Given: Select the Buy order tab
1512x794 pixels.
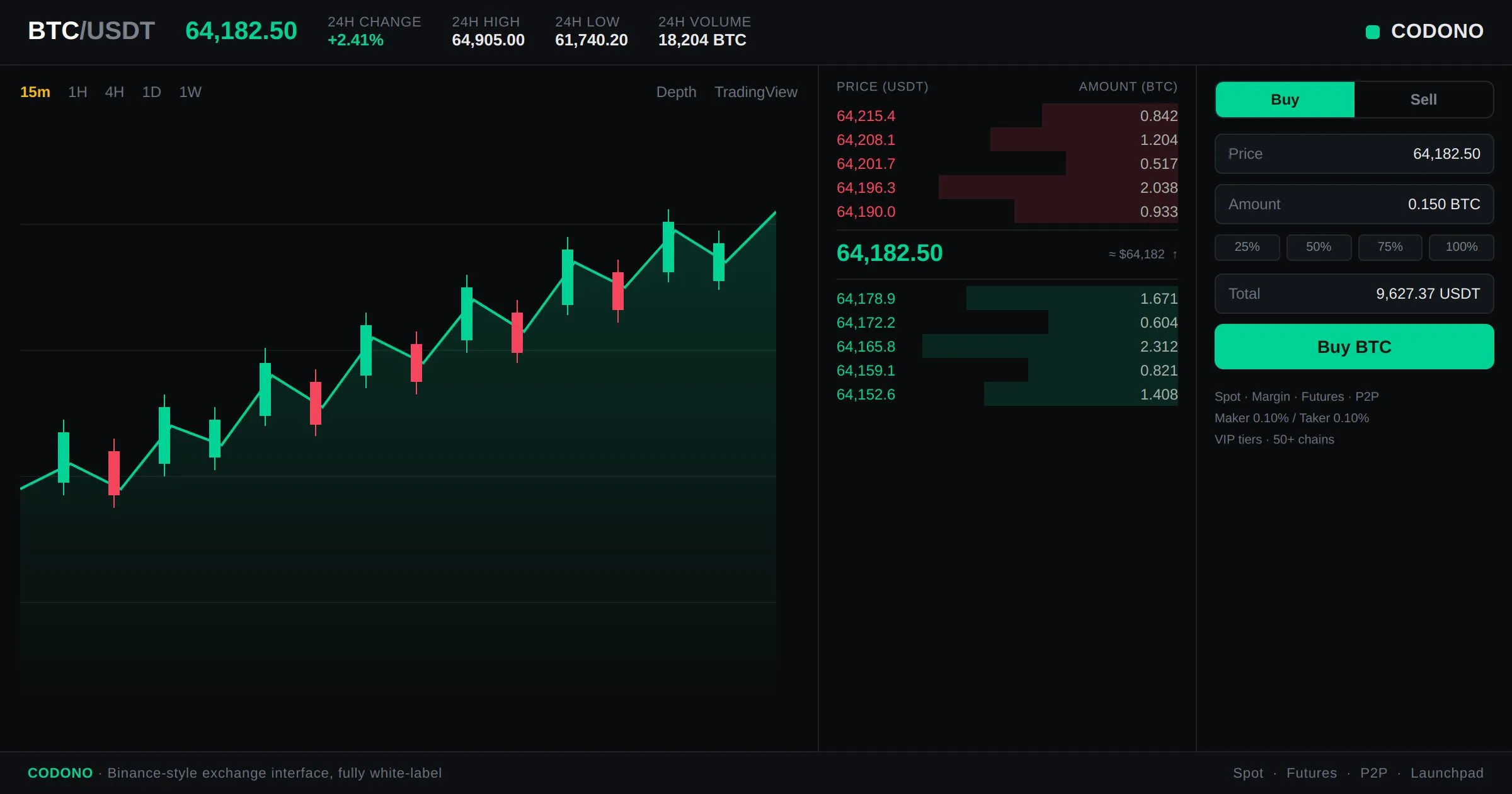Looking at the screenshot, I should 1285,100.
